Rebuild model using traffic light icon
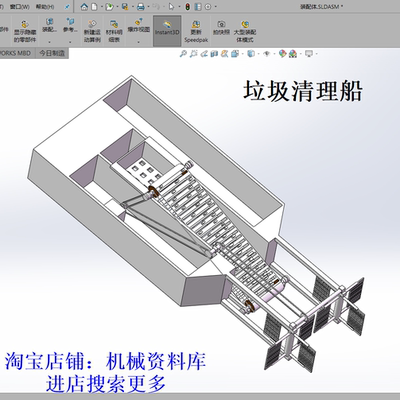The width and height of the screenshot is (400, 400). coord(188,6)
